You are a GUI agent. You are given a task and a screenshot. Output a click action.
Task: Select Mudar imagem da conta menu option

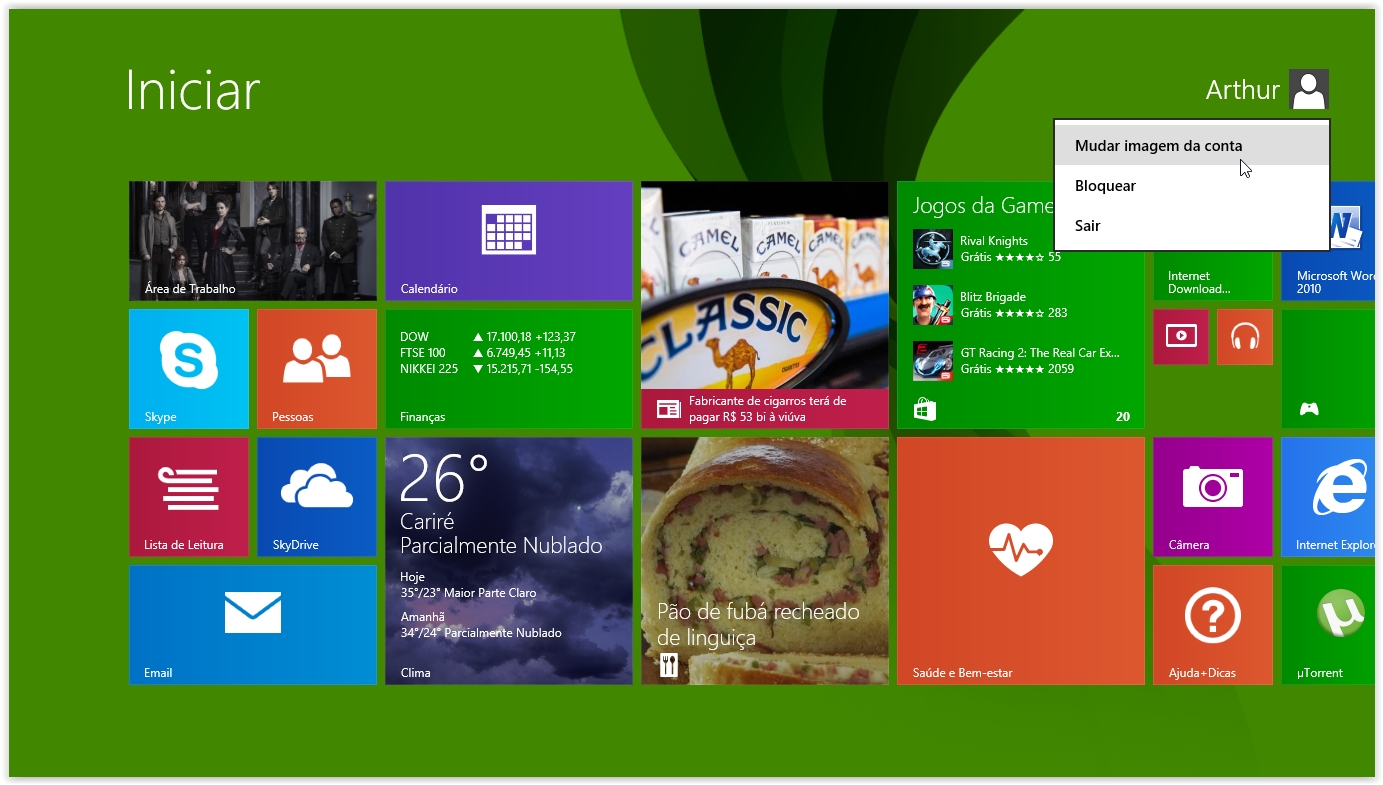pos(1192,146)
